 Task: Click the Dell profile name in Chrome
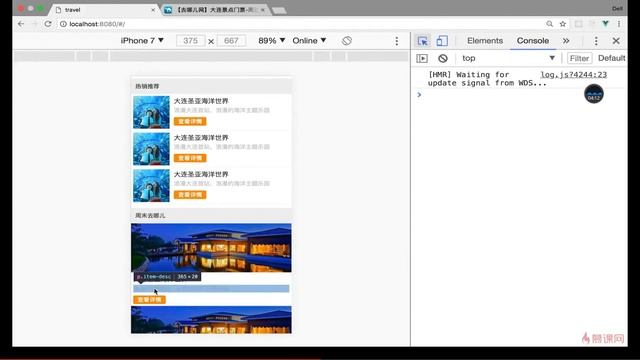617,9
